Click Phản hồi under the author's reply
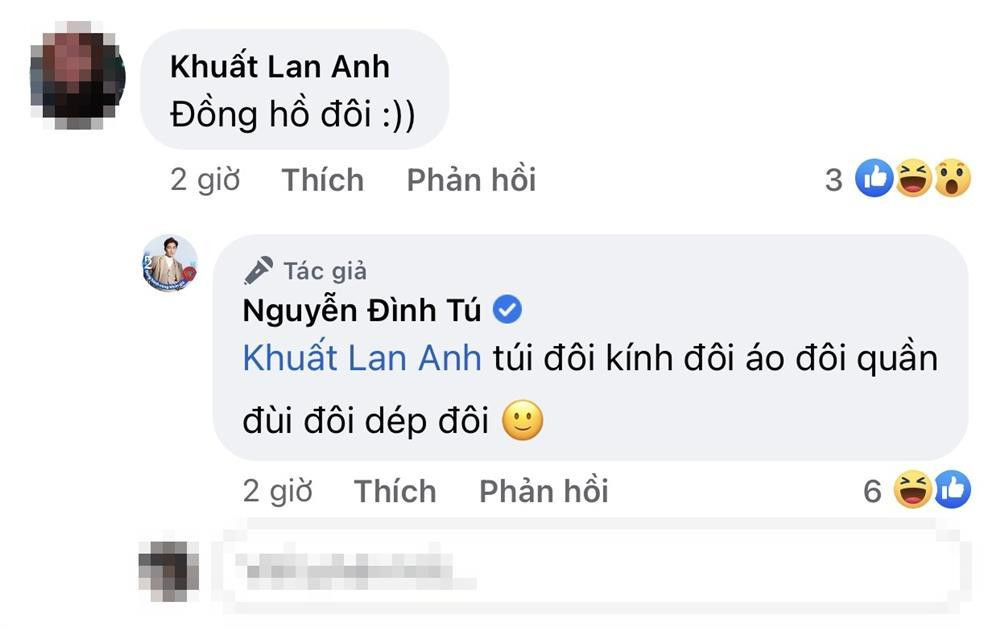The height and width of the screenshot is (630, 1000). click(543, 489)
